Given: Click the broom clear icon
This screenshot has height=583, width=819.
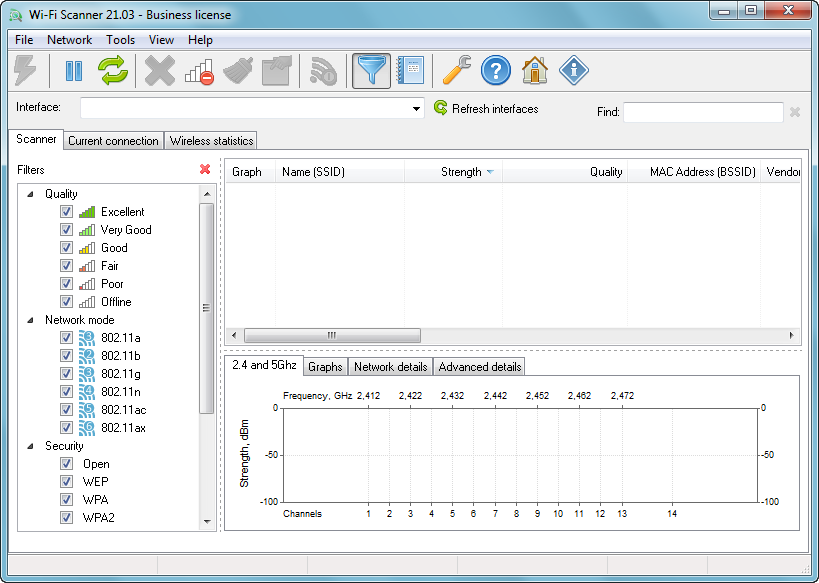Looking at the screenshot, I should (x=238, y=71).
